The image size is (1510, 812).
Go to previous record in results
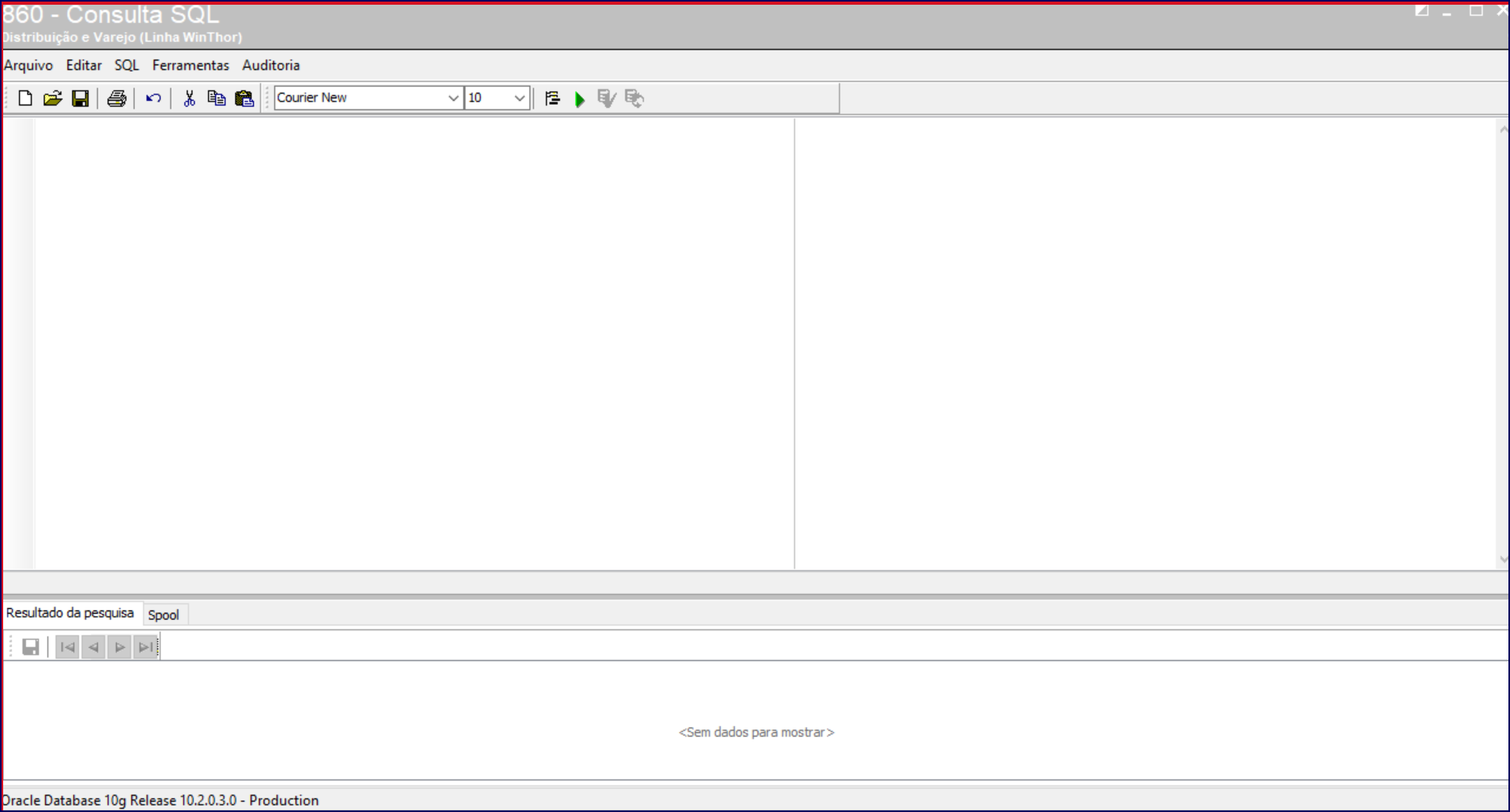tap(94, 647)
